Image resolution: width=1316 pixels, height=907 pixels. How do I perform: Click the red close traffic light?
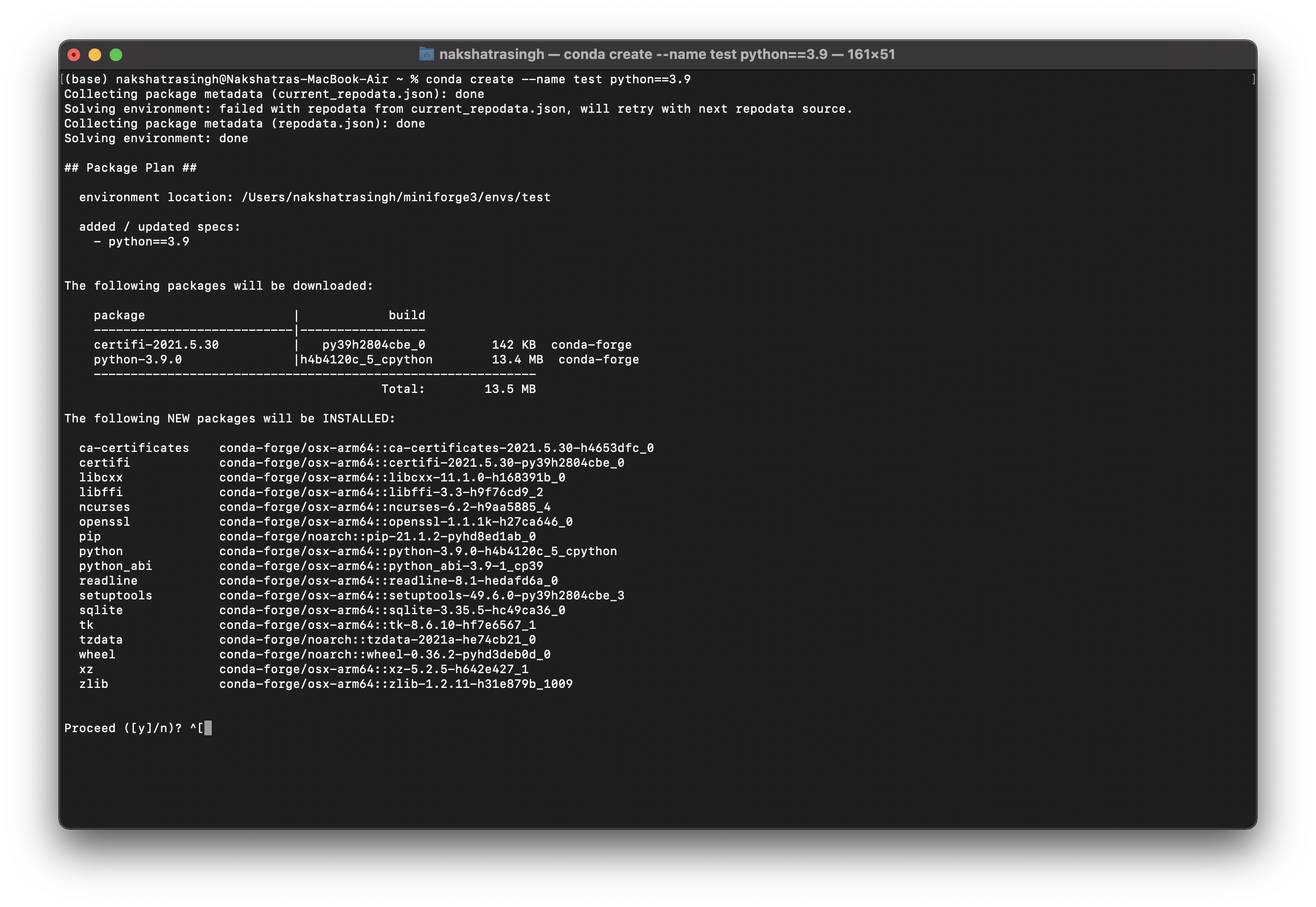[x=74, y=54]
